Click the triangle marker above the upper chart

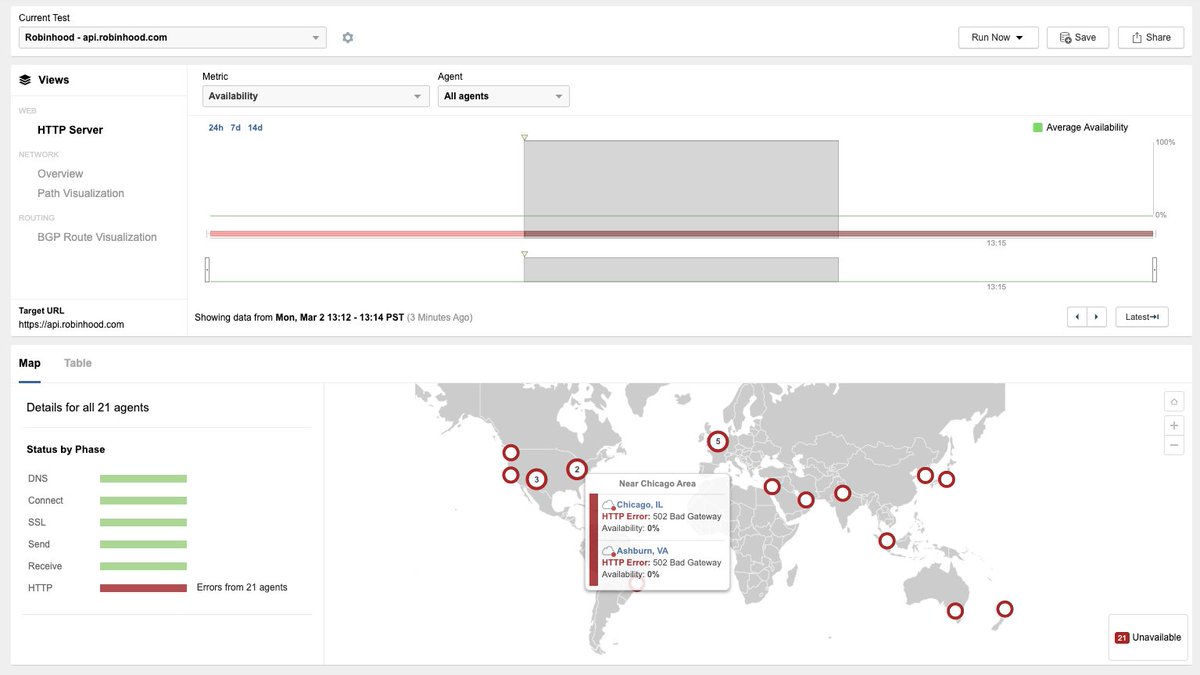click(x=524, y=138)
